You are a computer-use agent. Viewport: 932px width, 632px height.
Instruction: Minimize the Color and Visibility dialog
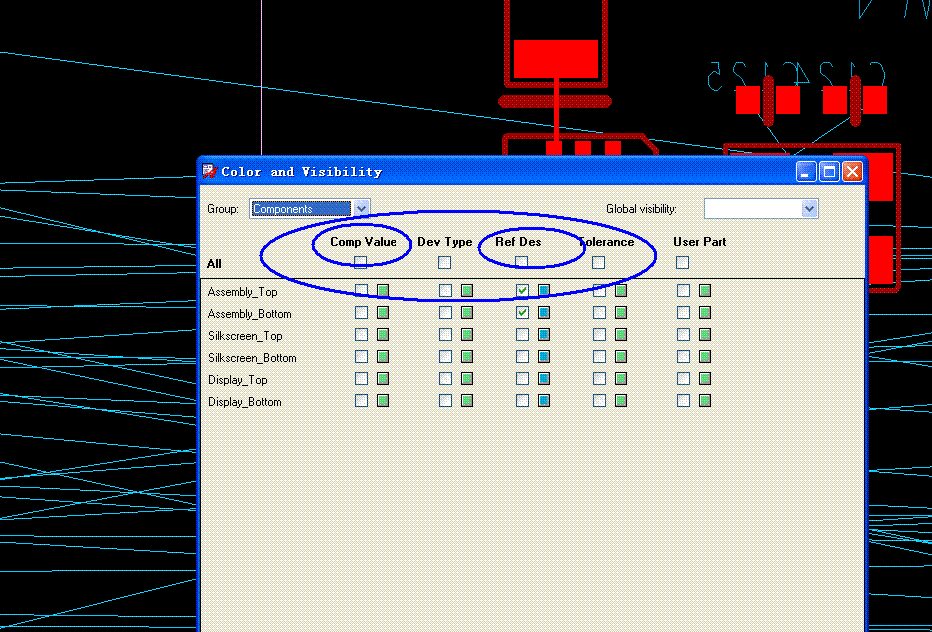coord(806,172)
